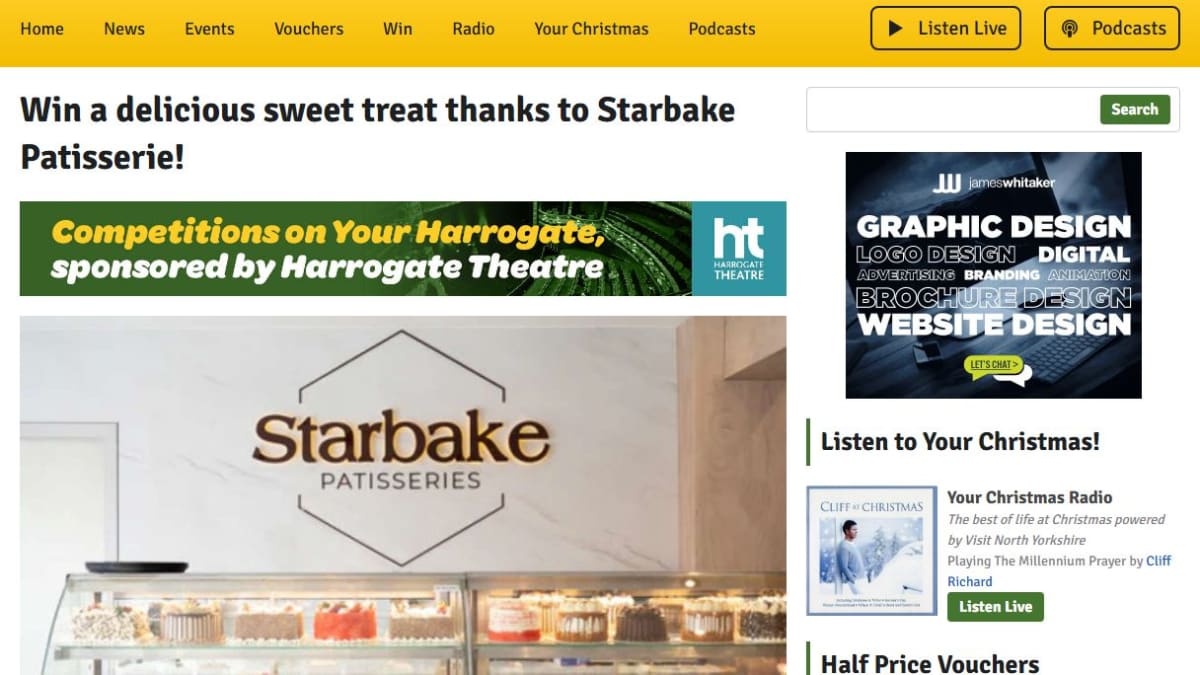Open the Events page
1200x675 pixels.
(209, 28)
